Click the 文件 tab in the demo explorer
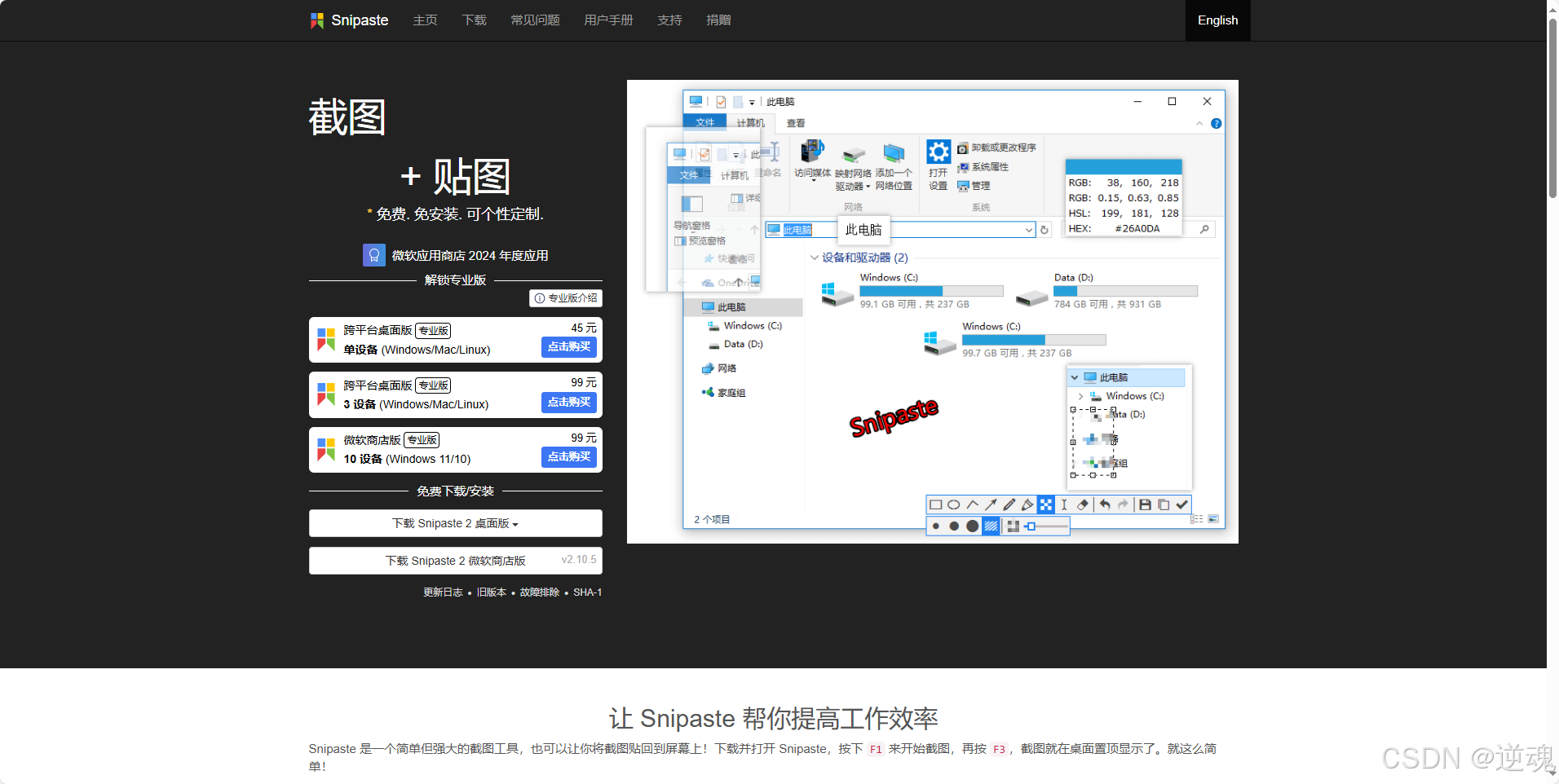Image resolution: width=1559 pixels, height=784 pixels. [x=704, y=122]
